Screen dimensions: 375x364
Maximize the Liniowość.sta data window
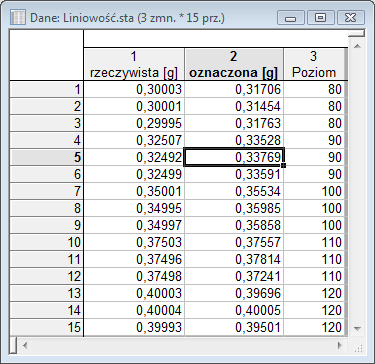point(320,17)
